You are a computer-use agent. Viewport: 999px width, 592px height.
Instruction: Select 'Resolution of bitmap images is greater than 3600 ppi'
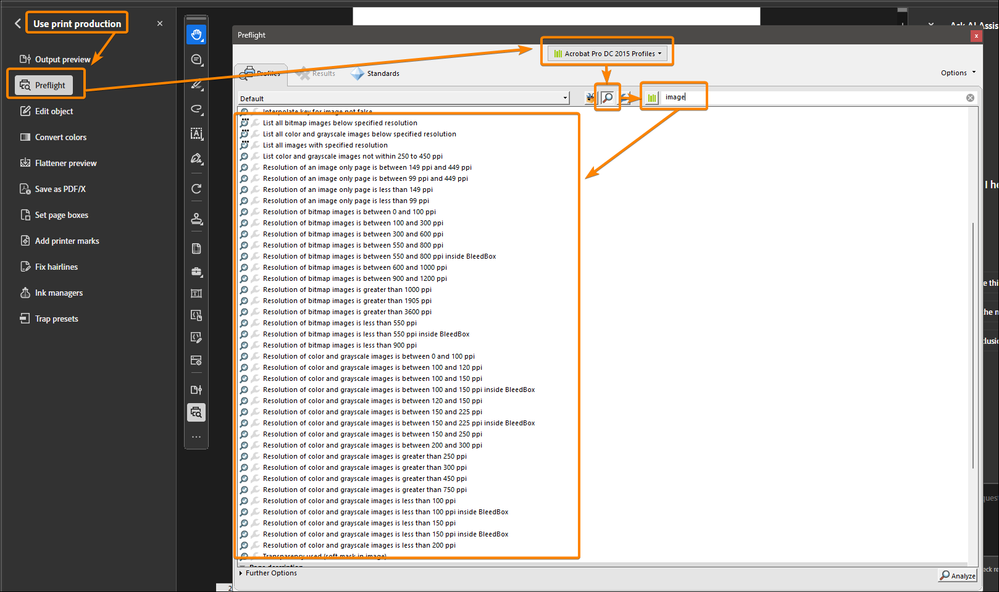(347, 312)
